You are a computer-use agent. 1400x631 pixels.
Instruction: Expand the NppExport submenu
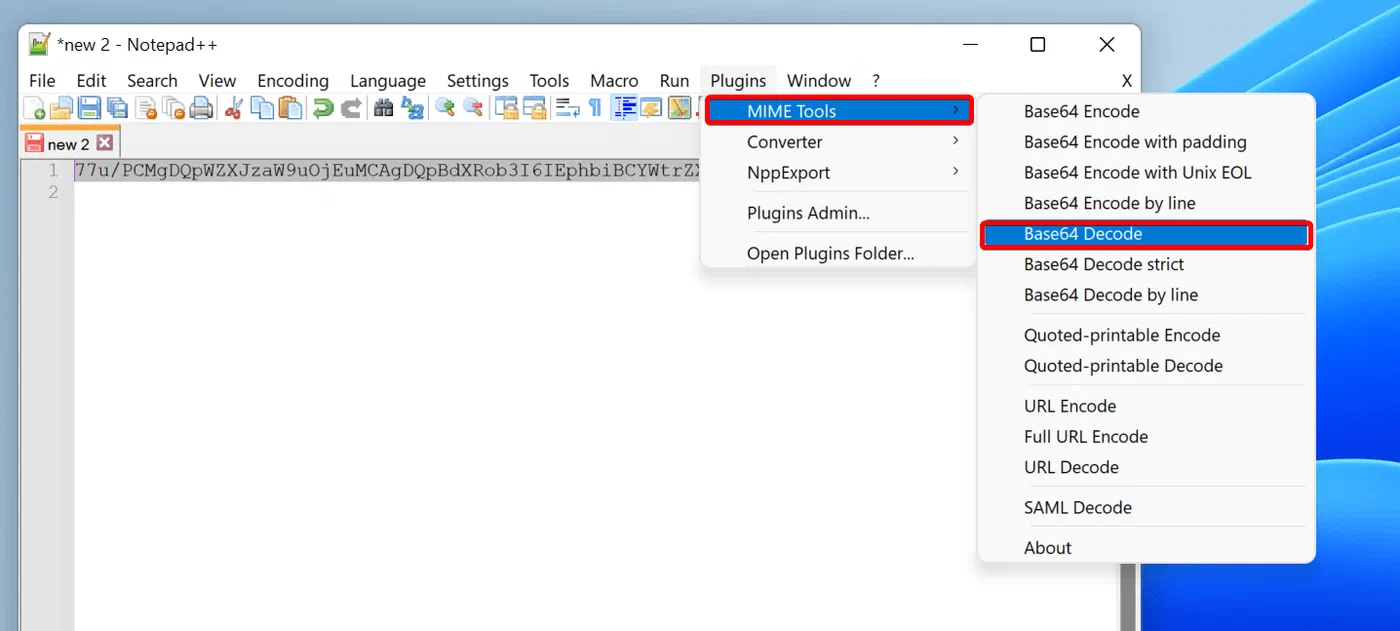[839, 172]
